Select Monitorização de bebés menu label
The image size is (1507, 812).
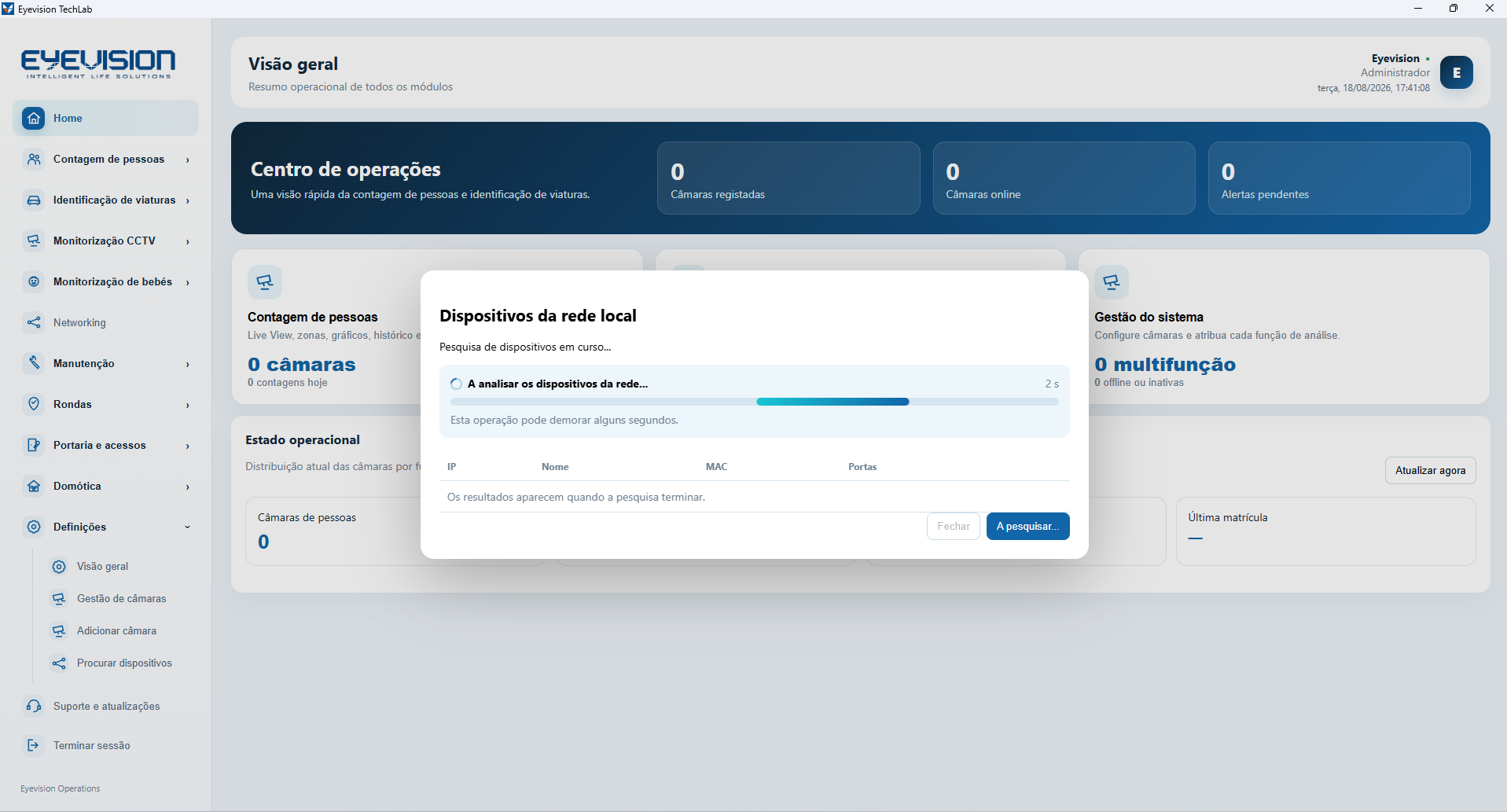112,281
